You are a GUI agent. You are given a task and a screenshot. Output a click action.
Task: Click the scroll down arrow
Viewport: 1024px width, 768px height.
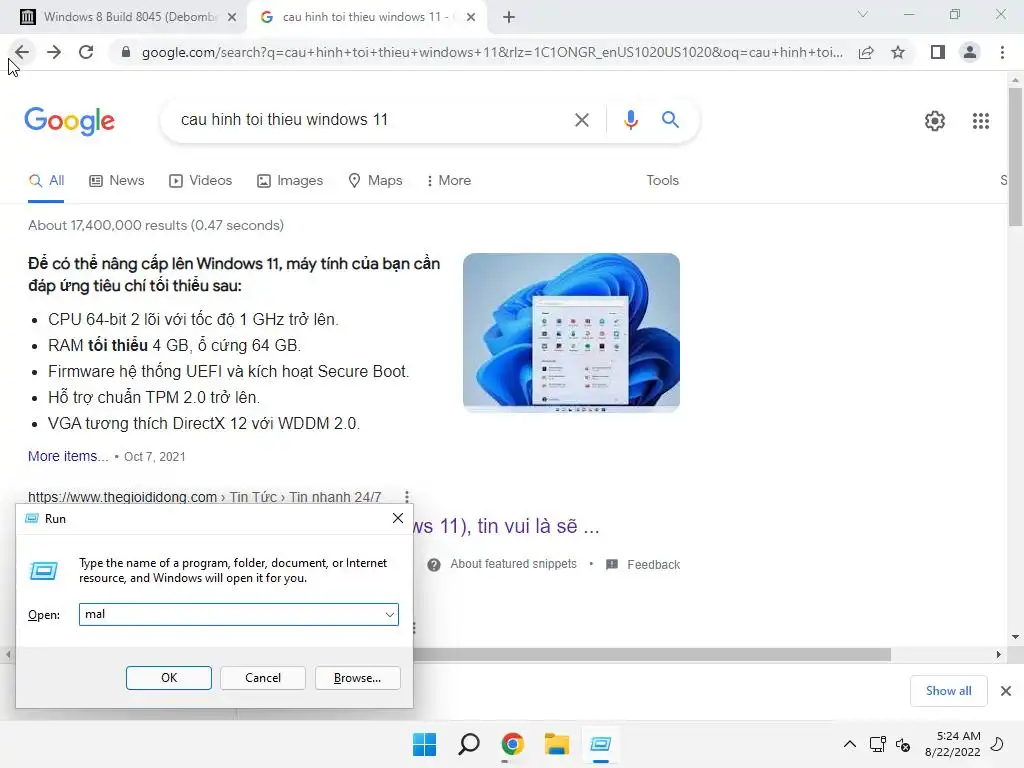pos(1015,637)
